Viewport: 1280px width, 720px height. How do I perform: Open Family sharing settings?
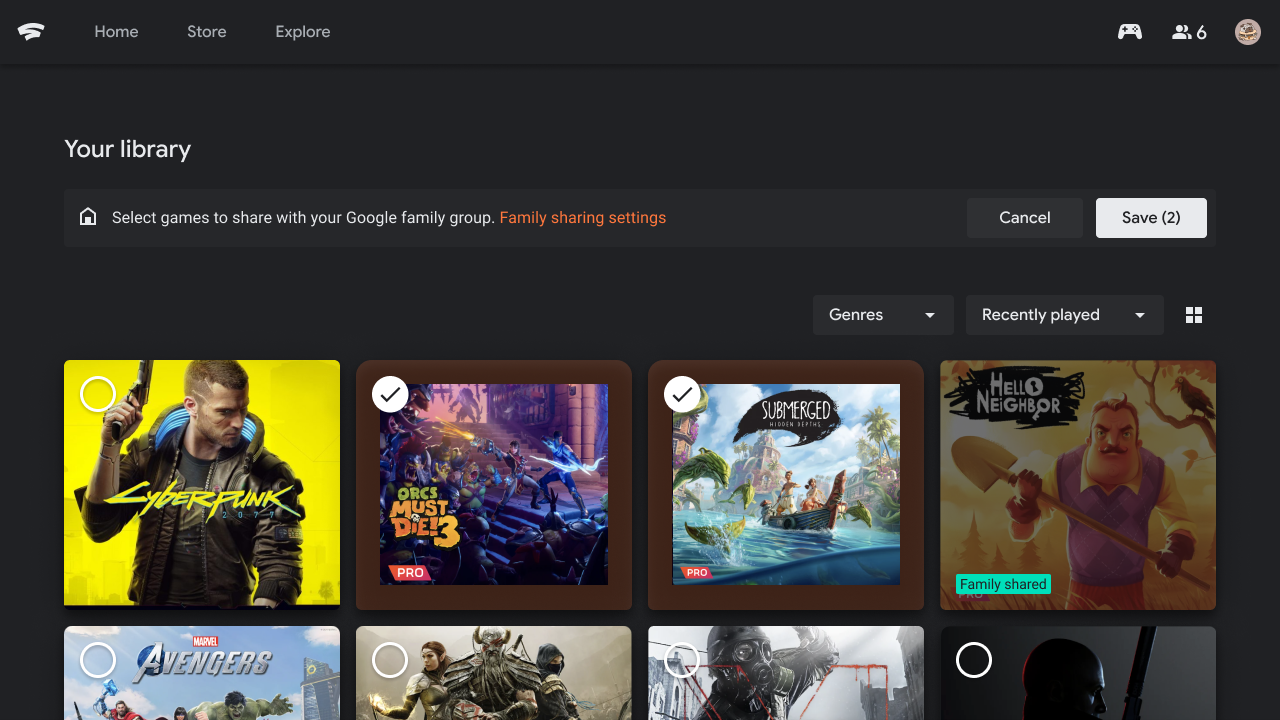point(583,217)
